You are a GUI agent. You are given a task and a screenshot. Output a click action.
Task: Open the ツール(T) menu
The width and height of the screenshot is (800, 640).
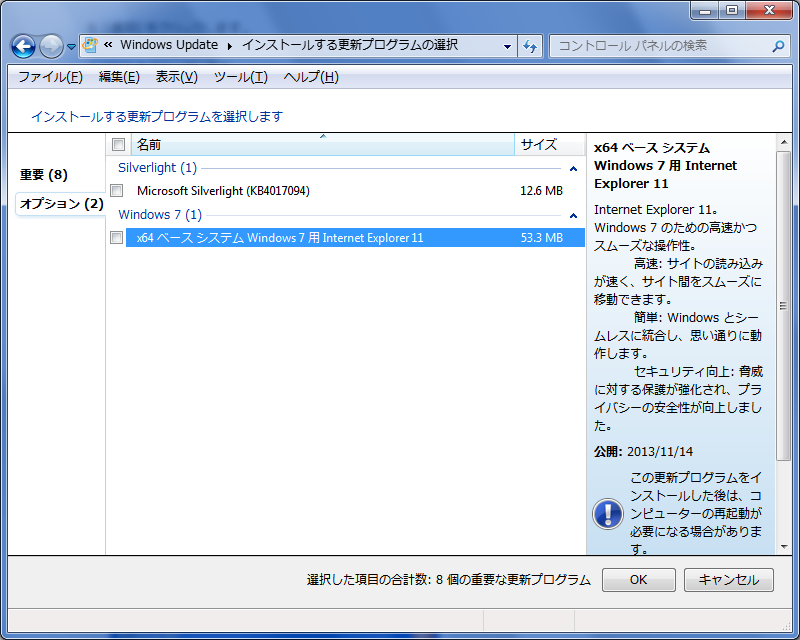point(240,77)
